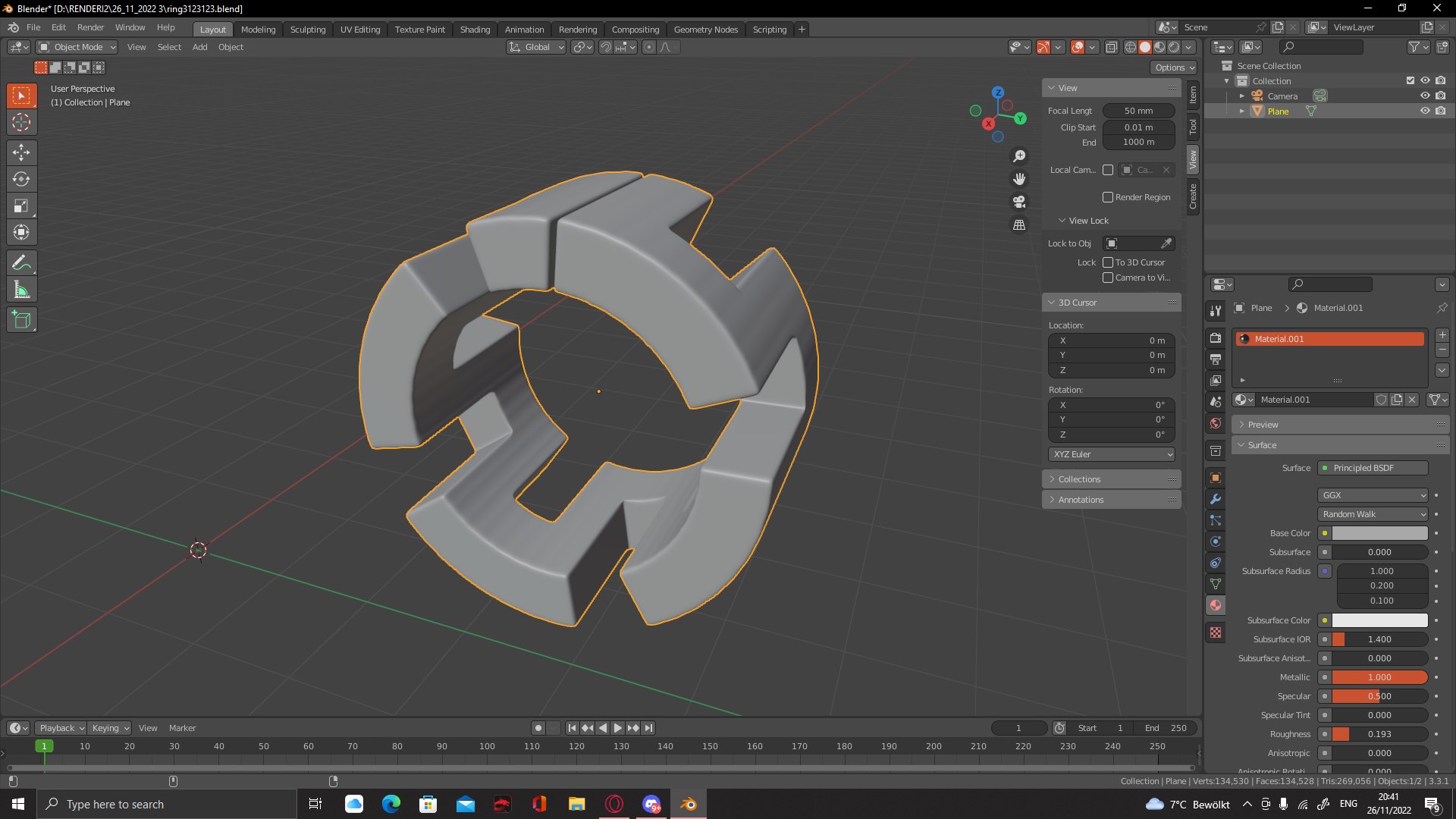Toggle Collection exclude checkbox in outliner
The image size is (1456, 819).
(x=1410, y=80)
